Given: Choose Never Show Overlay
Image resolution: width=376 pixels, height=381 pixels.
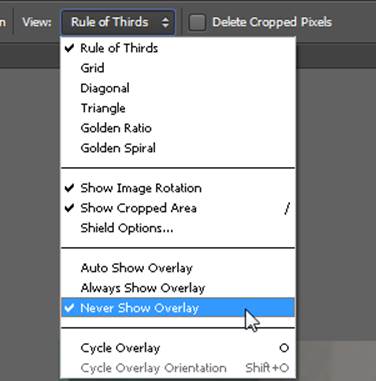Looking at the screenshot, I should [x=178, y=308].
